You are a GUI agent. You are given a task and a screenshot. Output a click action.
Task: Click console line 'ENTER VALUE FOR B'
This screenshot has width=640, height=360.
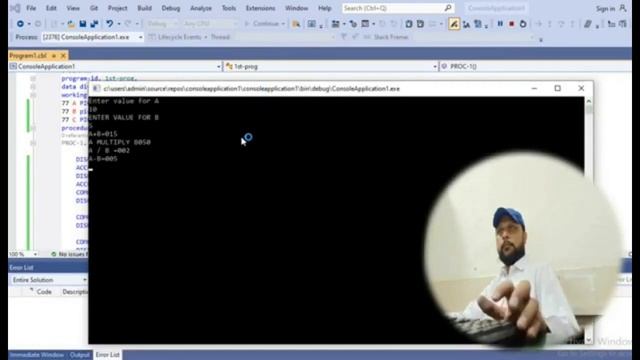tap(124, 118)
